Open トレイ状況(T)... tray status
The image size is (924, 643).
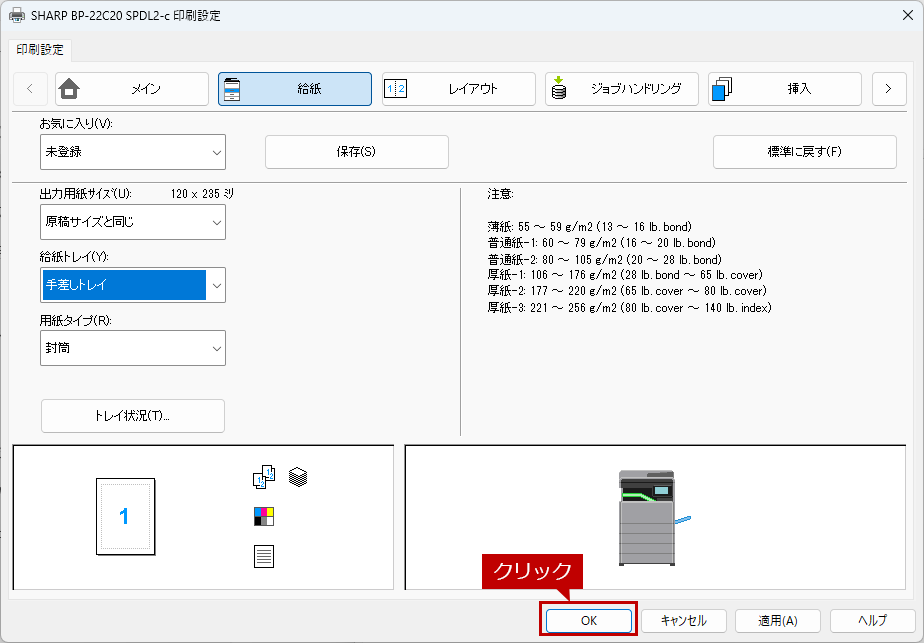133,415
